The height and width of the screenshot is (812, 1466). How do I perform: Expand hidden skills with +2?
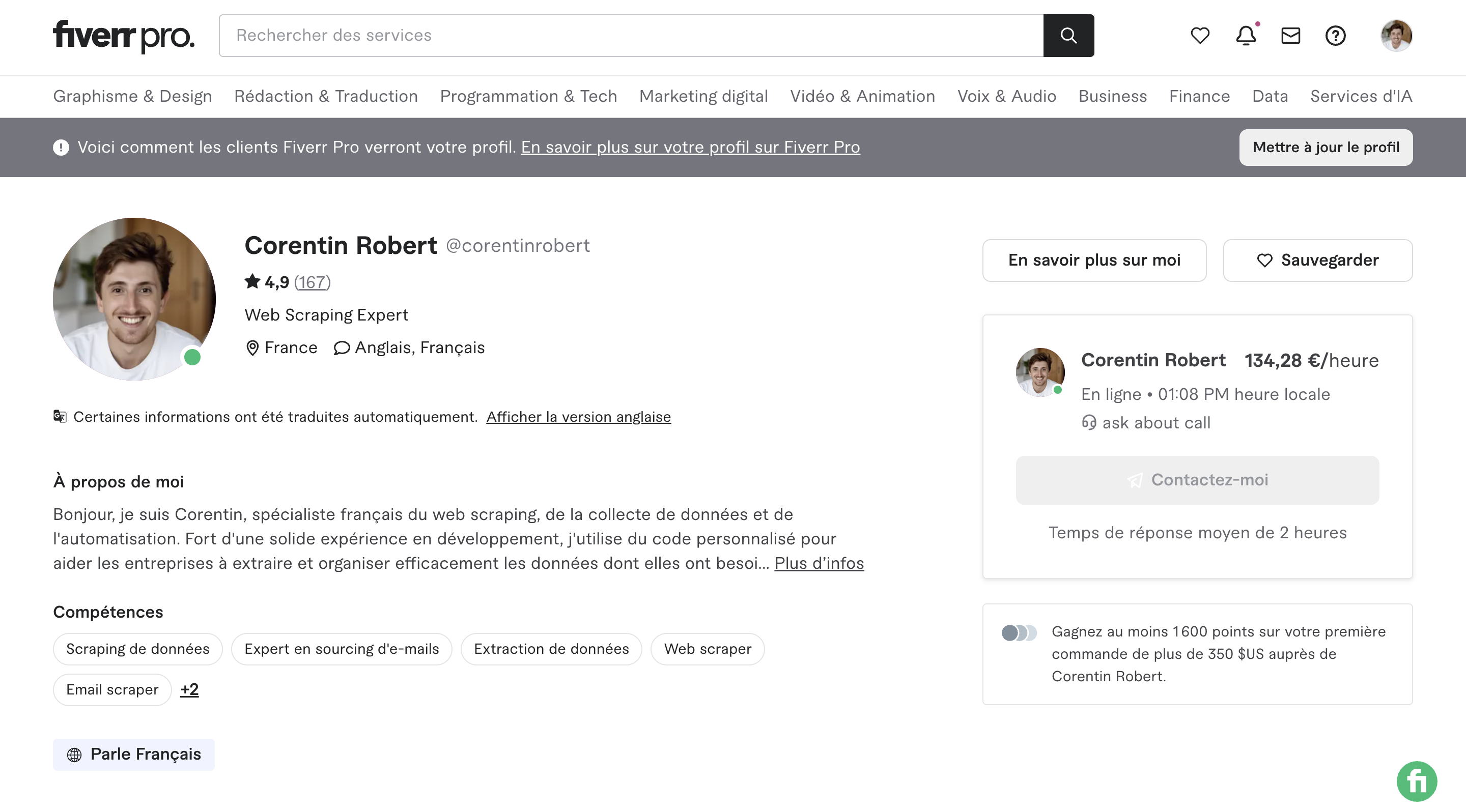(x=189, y=689)
